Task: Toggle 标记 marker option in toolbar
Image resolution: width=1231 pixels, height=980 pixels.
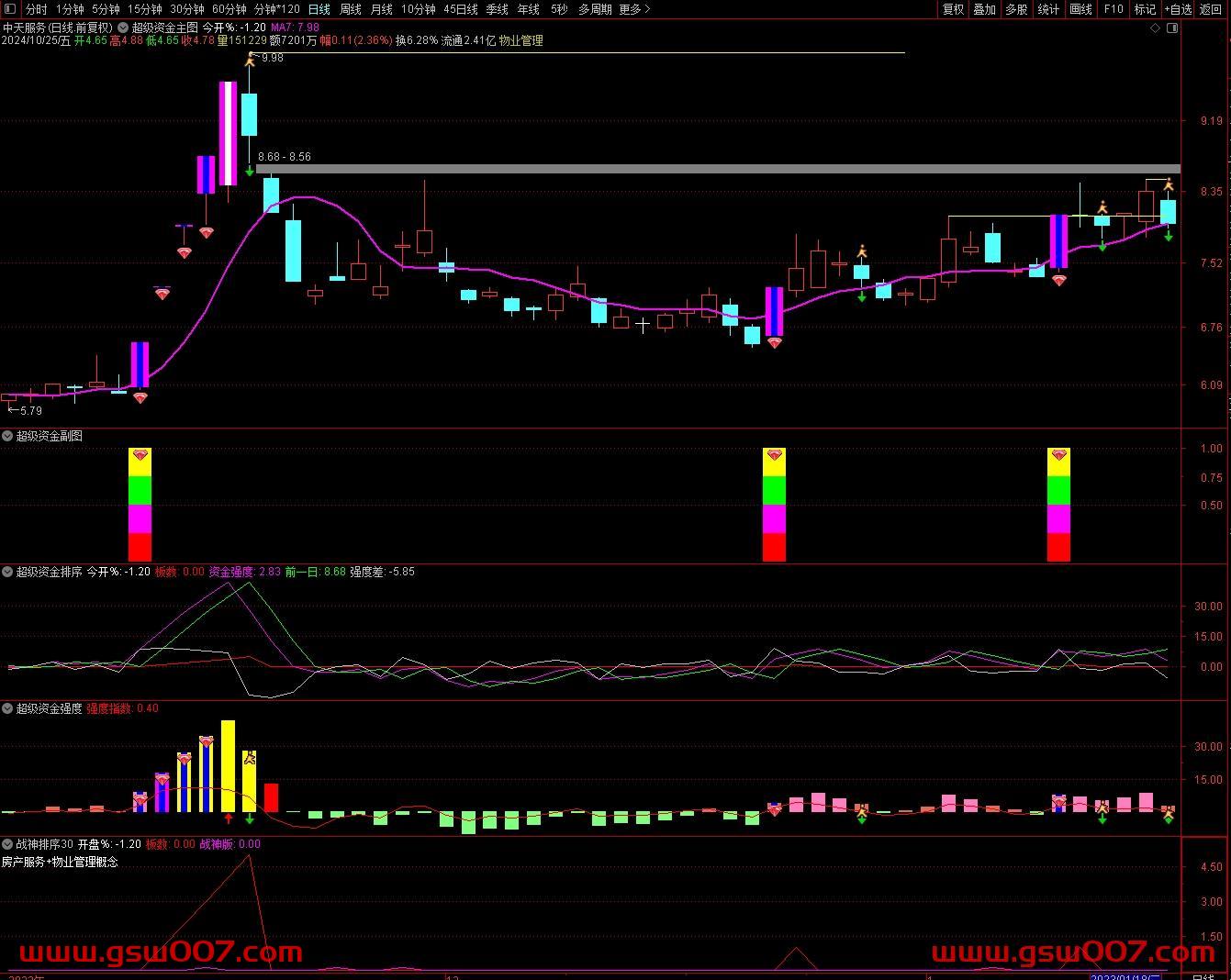Action: point(1145,9)
